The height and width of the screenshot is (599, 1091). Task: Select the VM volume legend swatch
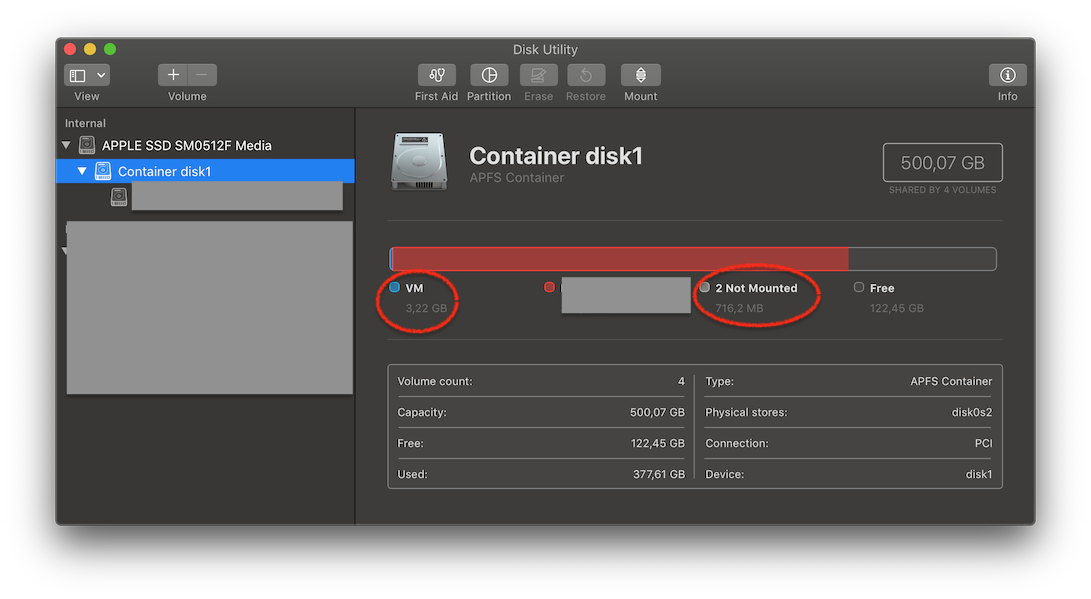[x=394, y=287]
